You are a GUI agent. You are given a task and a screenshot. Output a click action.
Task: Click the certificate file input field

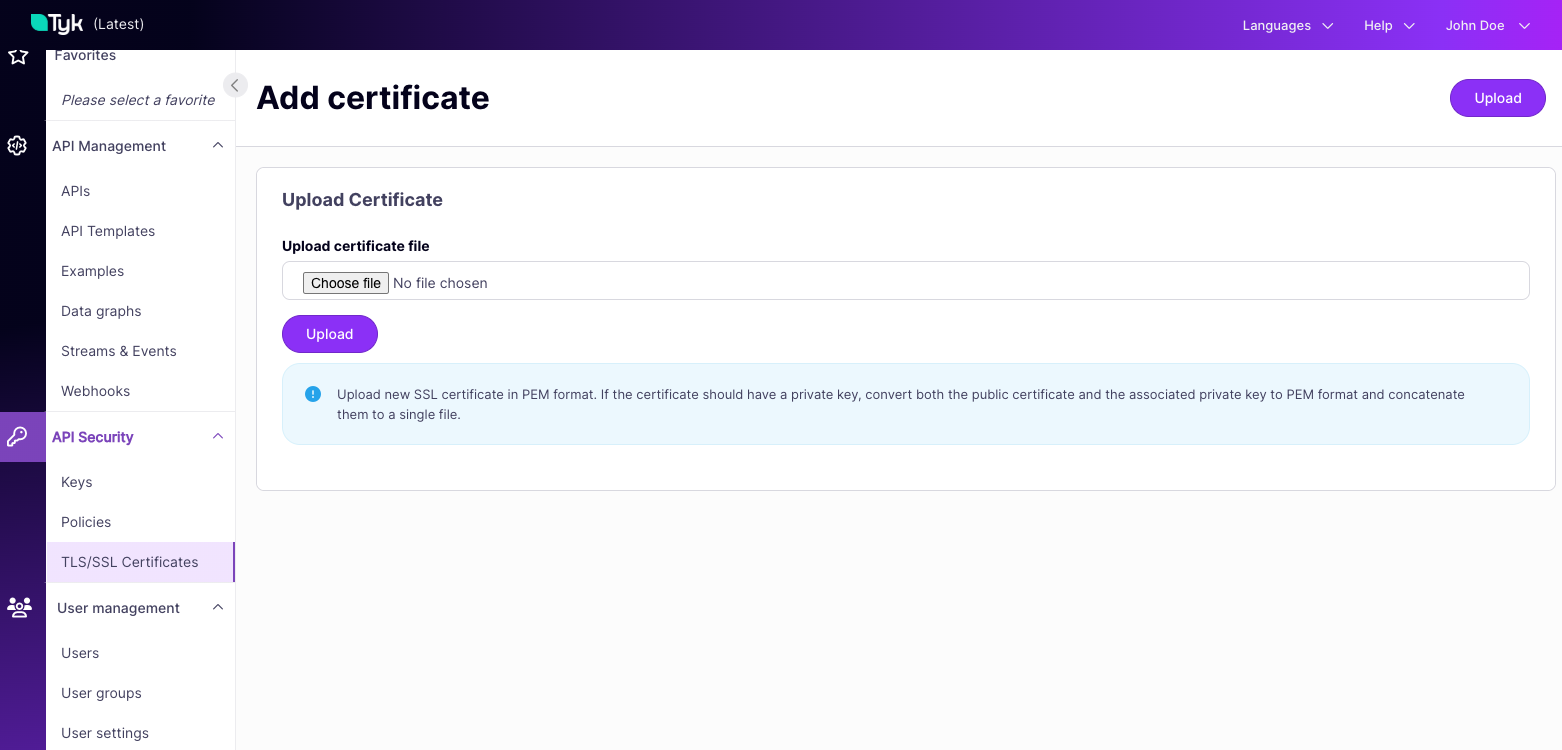pyautogui.click(x=700, y=281)
